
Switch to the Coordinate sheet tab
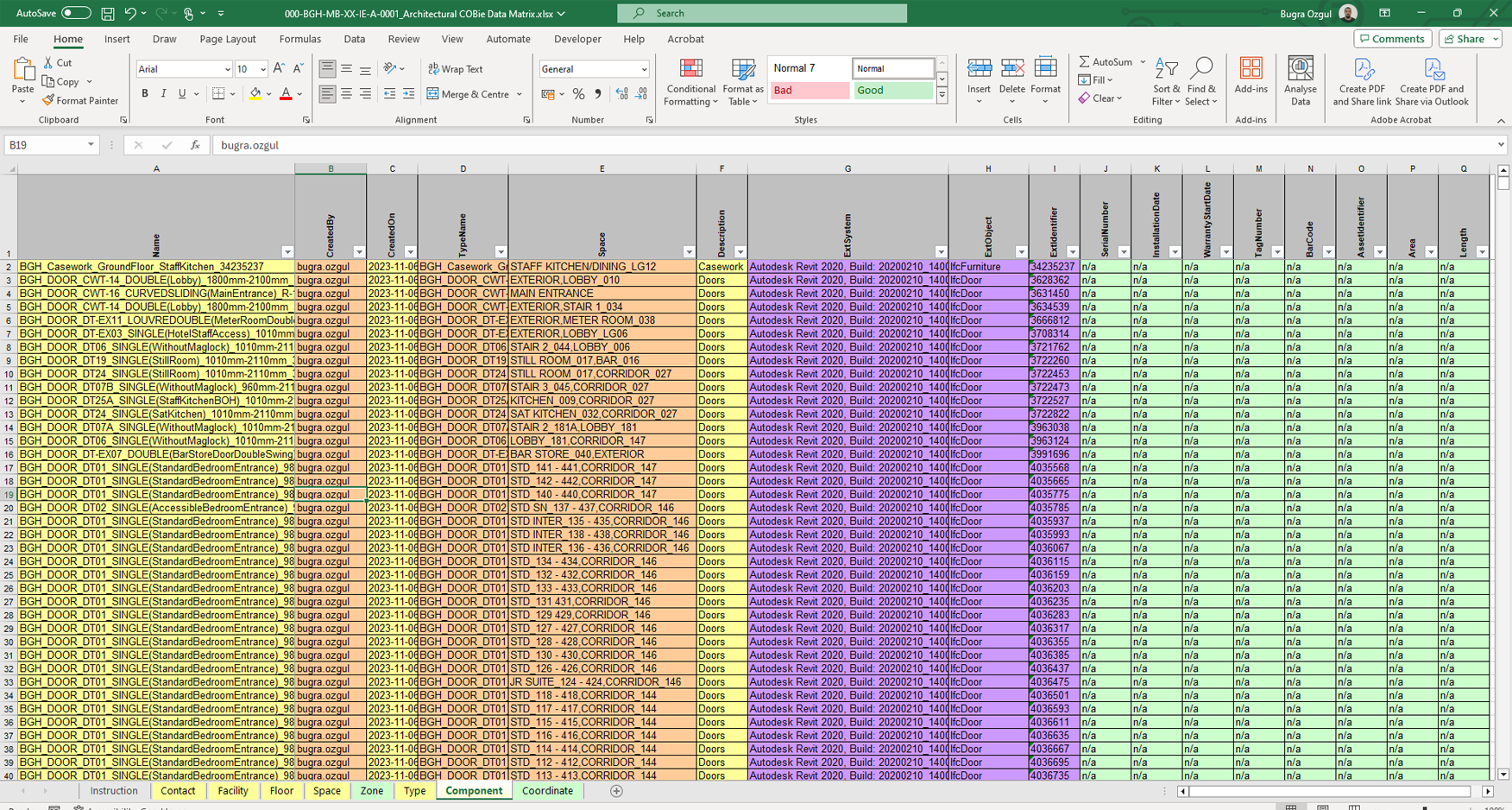click(x=547, y=791)
